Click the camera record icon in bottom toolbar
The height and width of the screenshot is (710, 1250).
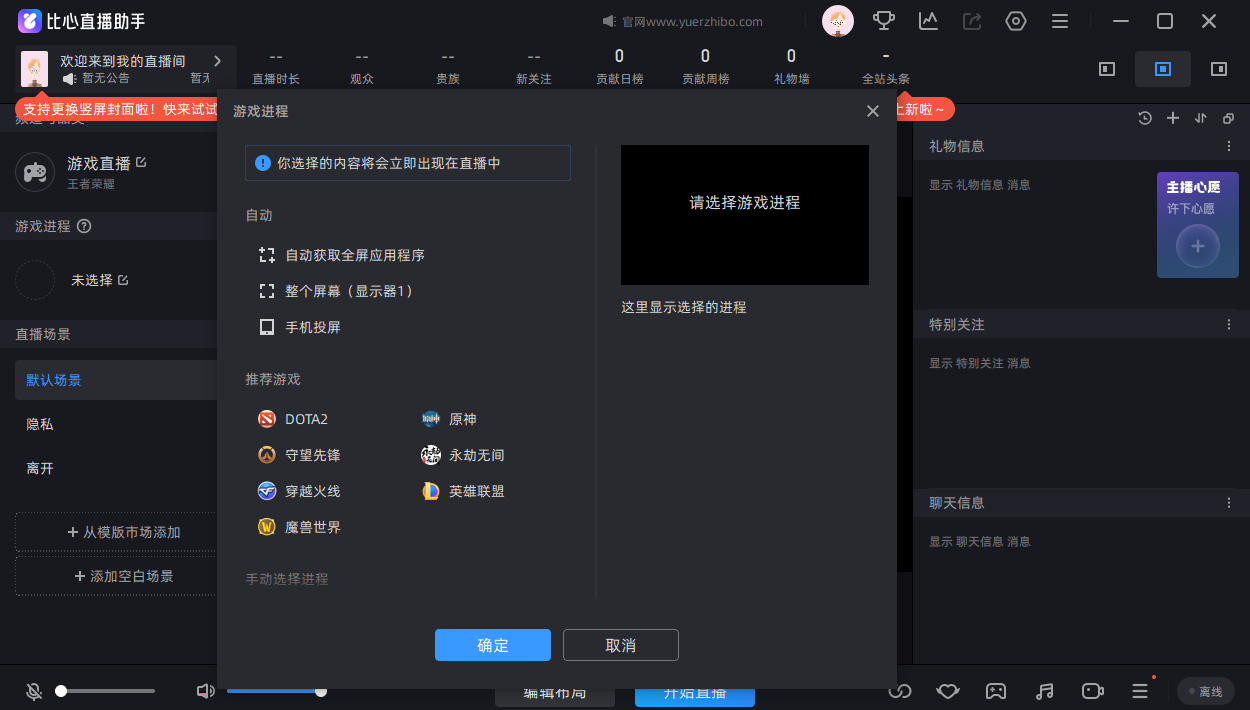coord(1092,691)
